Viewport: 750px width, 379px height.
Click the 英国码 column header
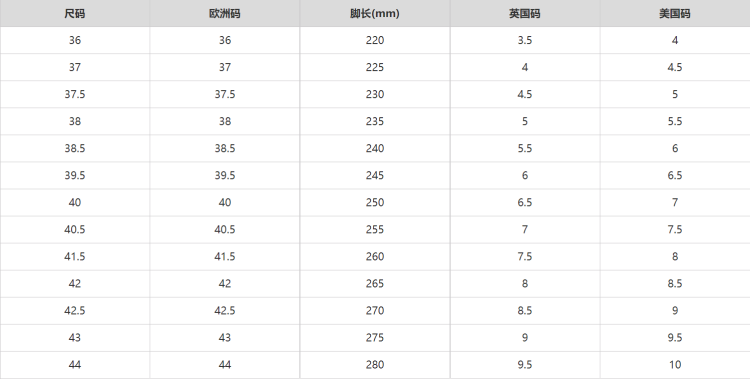tap(525, 13)
